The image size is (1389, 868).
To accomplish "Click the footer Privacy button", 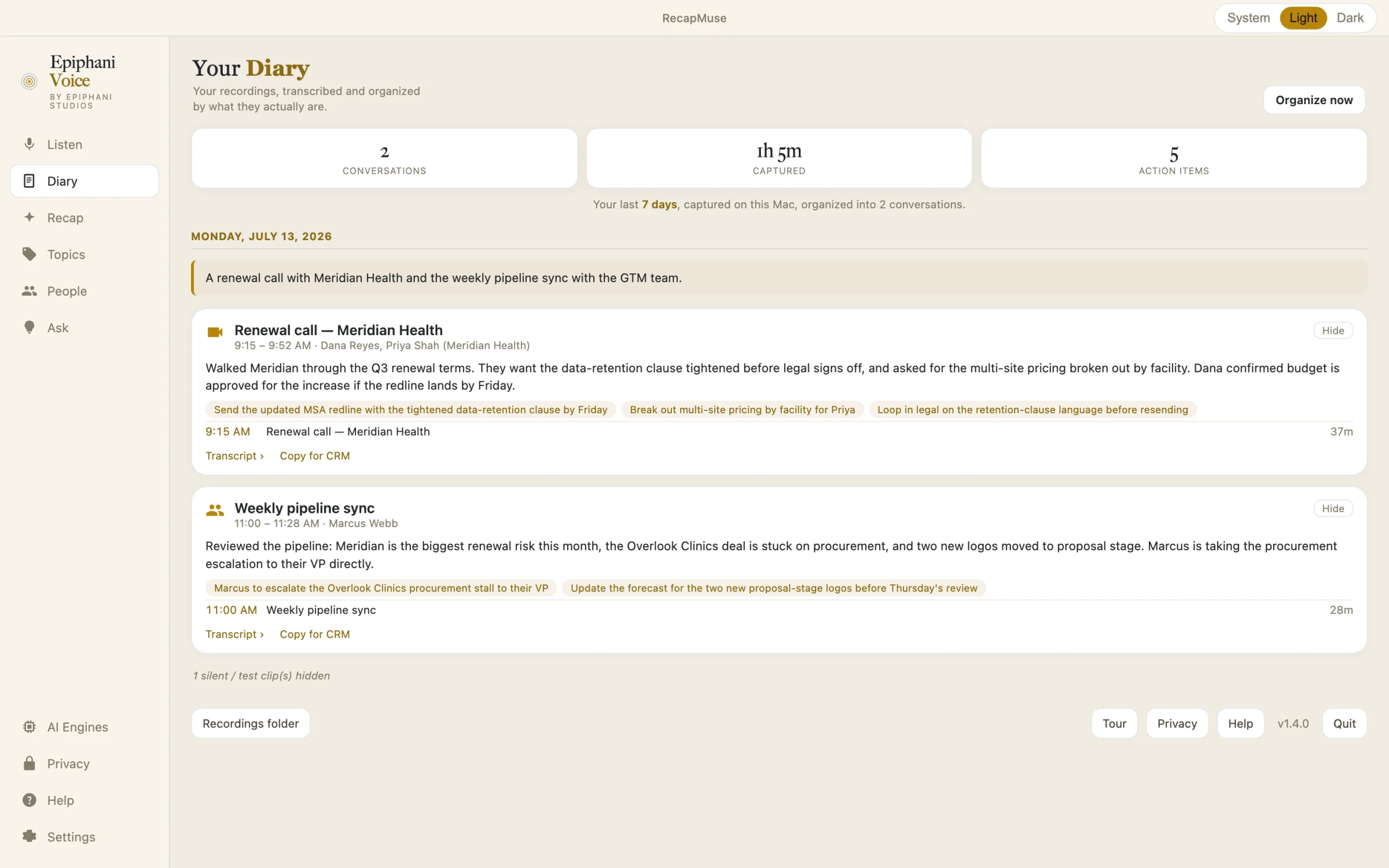I will point(1177,723).
